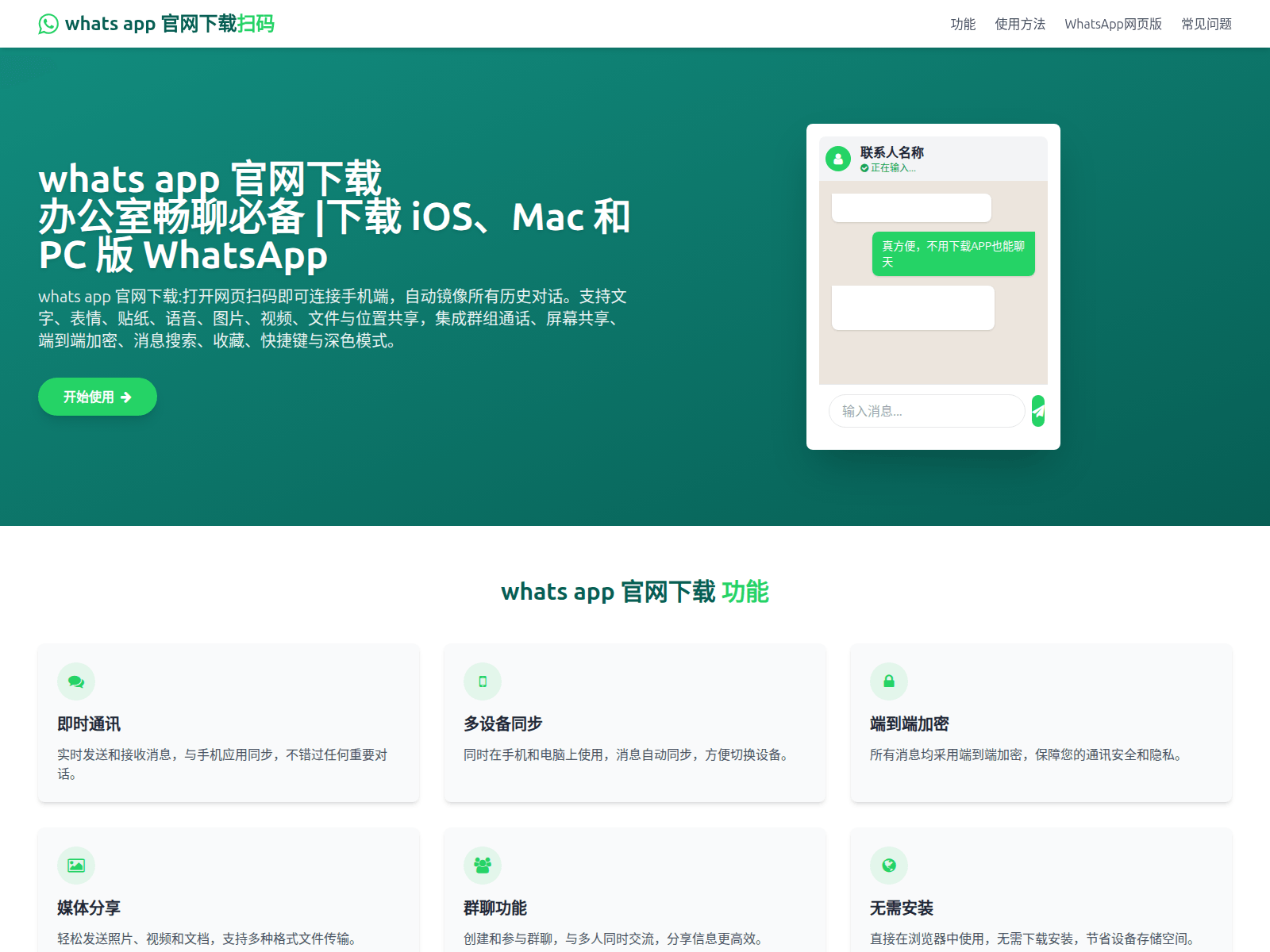Click description 创建和参与群聊

616,939
